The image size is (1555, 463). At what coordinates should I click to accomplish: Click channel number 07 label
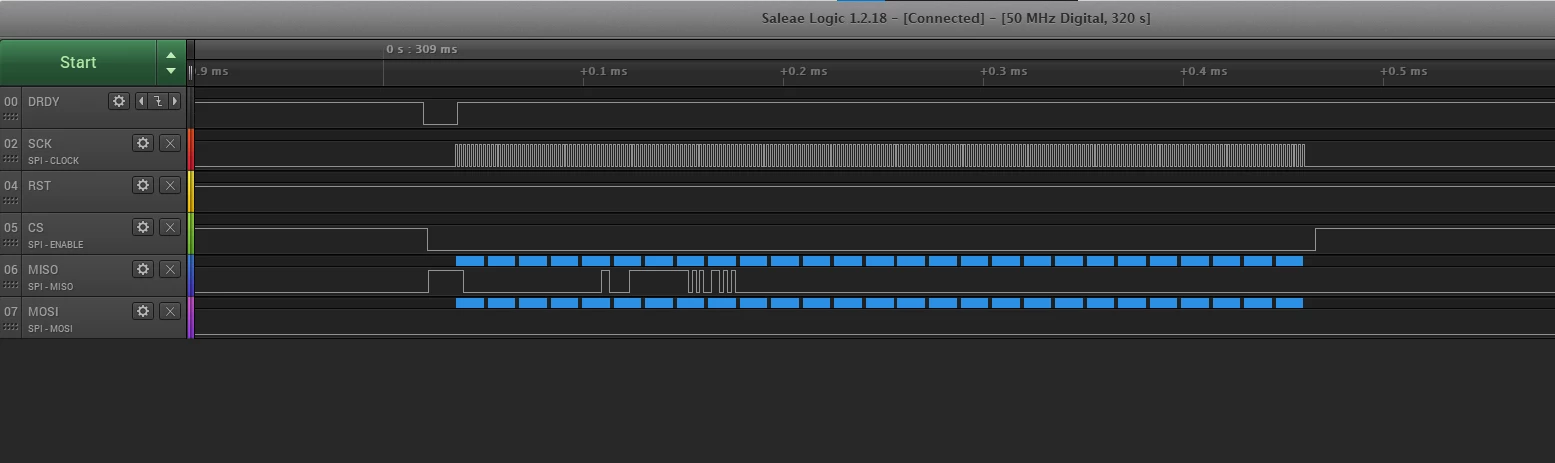[x=11, y=312]
